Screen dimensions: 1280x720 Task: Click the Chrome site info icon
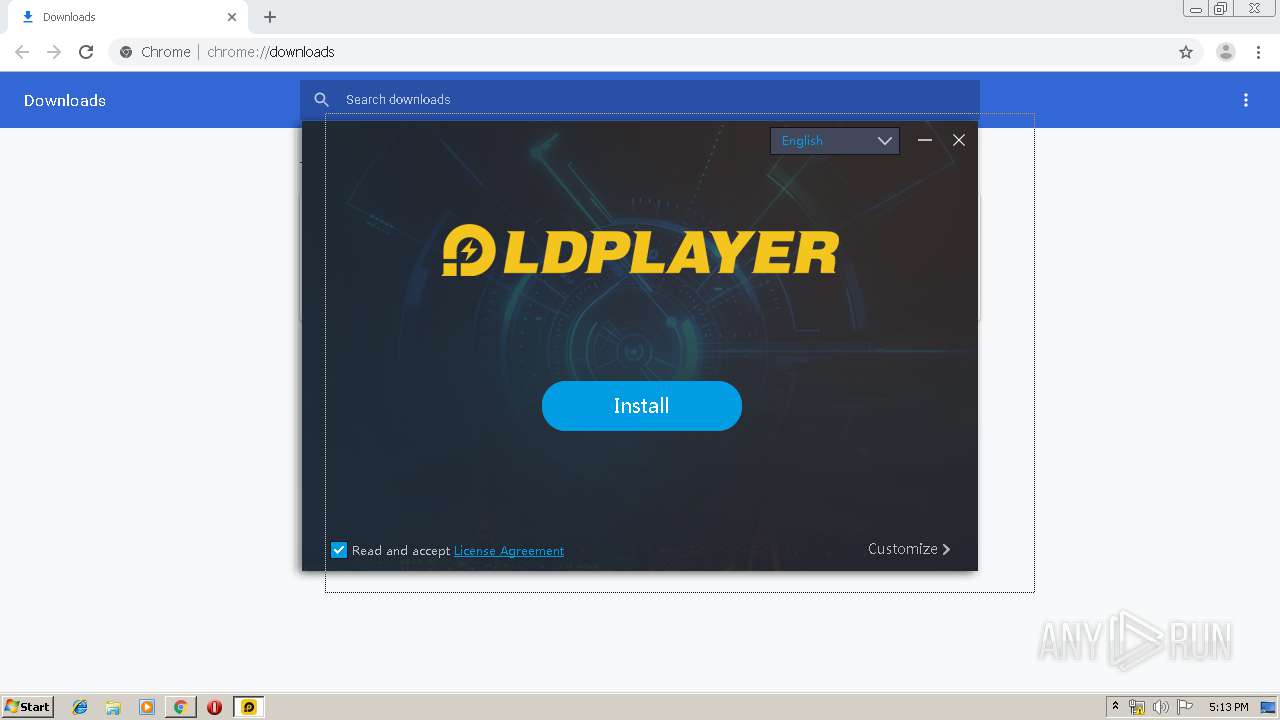[126, 52]
